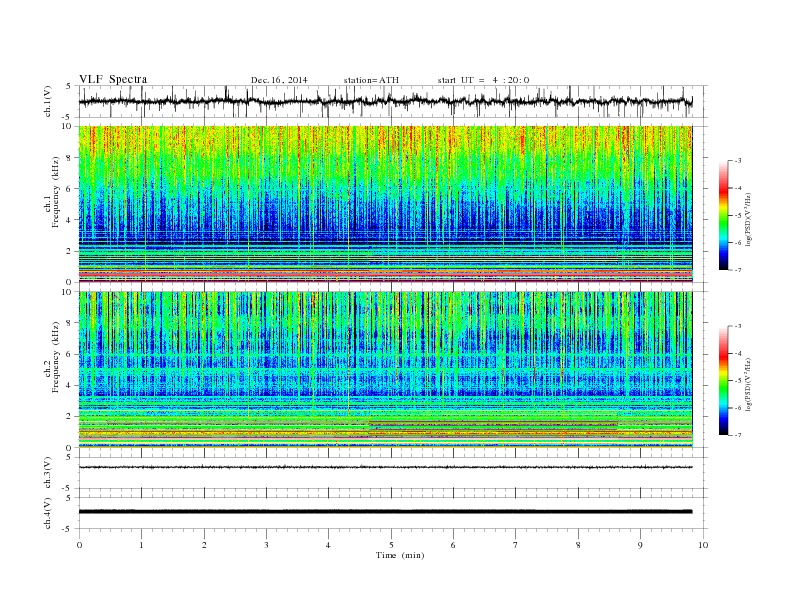Click the time axis tick label "9"
This screenshot has width=792, height=612.
(640, 545)
